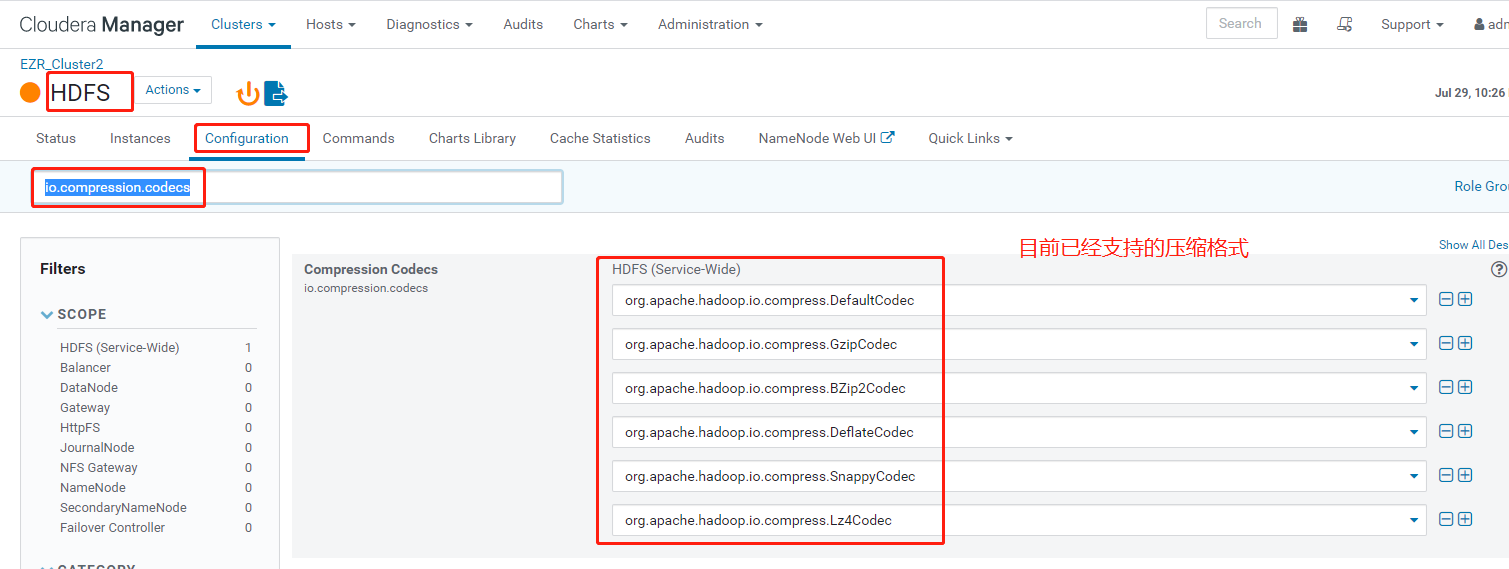The image size is (1509, 569).
Task: Filter by Failover Controller scope
Action: point(113,528)
